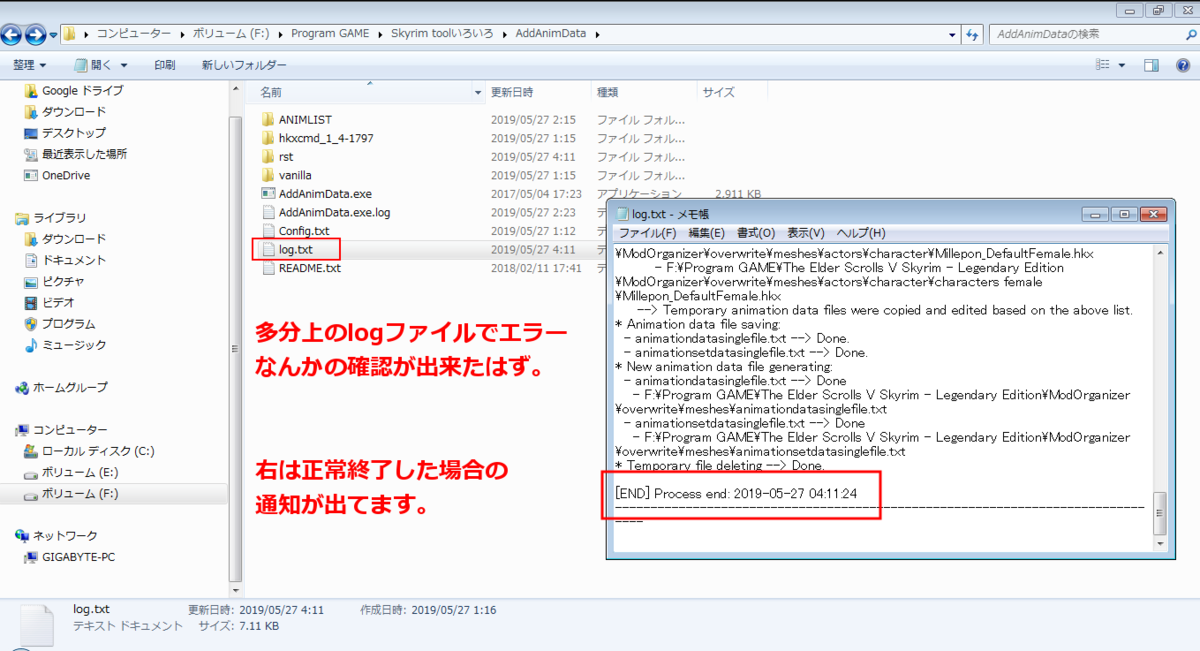Open the view options icon in toolbar
1200x651 pixels.
[x=1103, y=65]
